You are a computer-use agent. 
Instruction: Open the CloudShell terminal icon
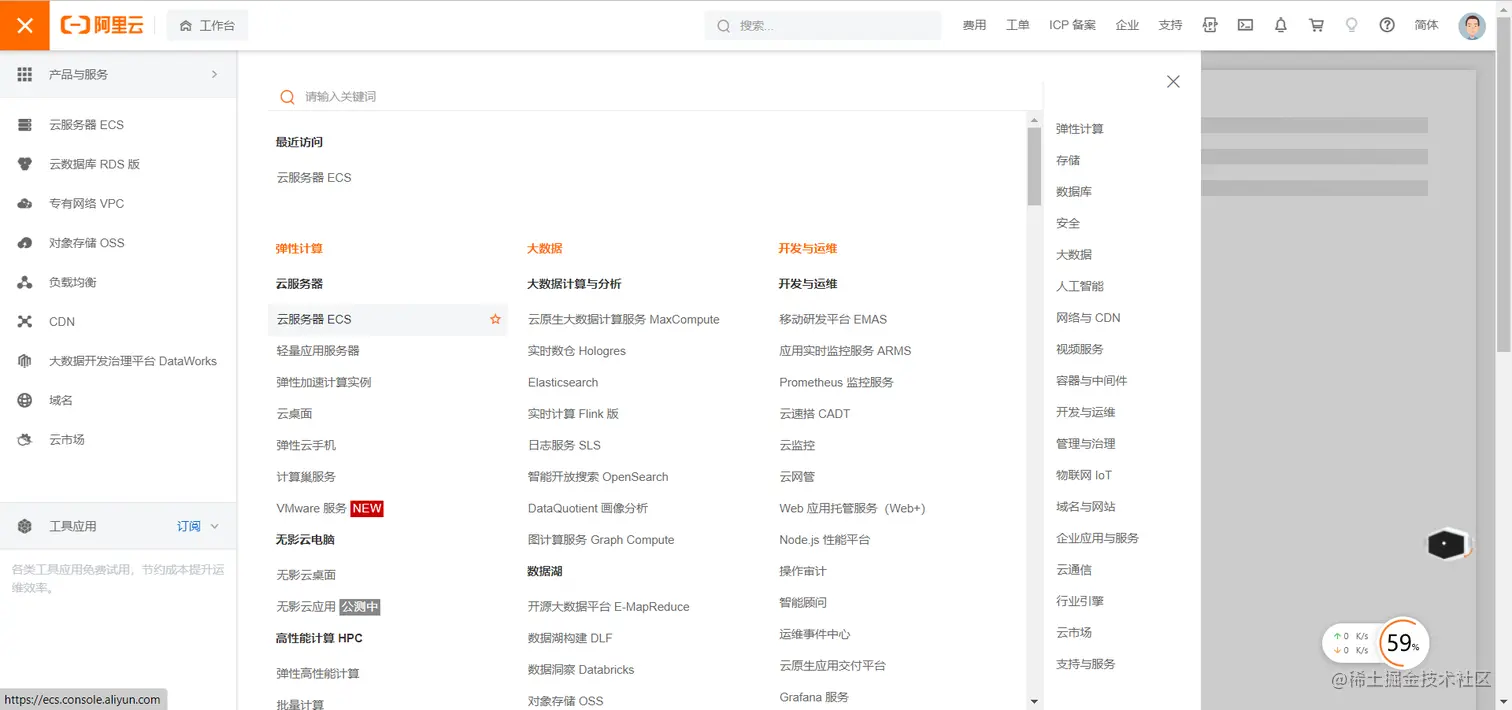pos(1245,25)
